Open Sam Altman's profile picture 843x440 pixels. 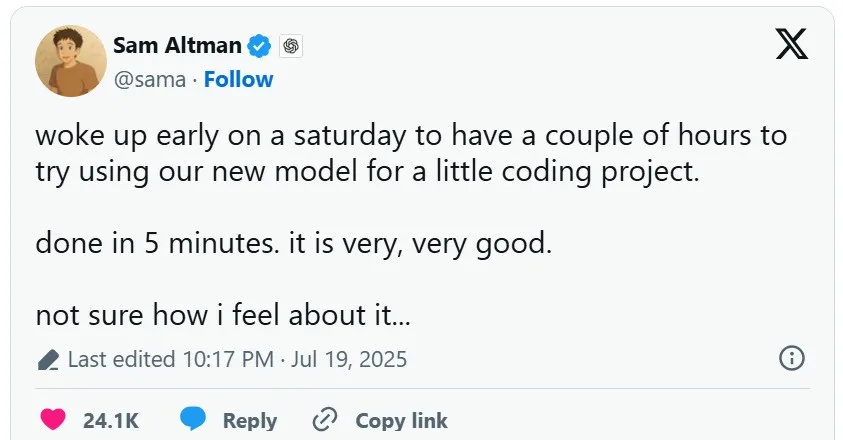coord(71,61)
